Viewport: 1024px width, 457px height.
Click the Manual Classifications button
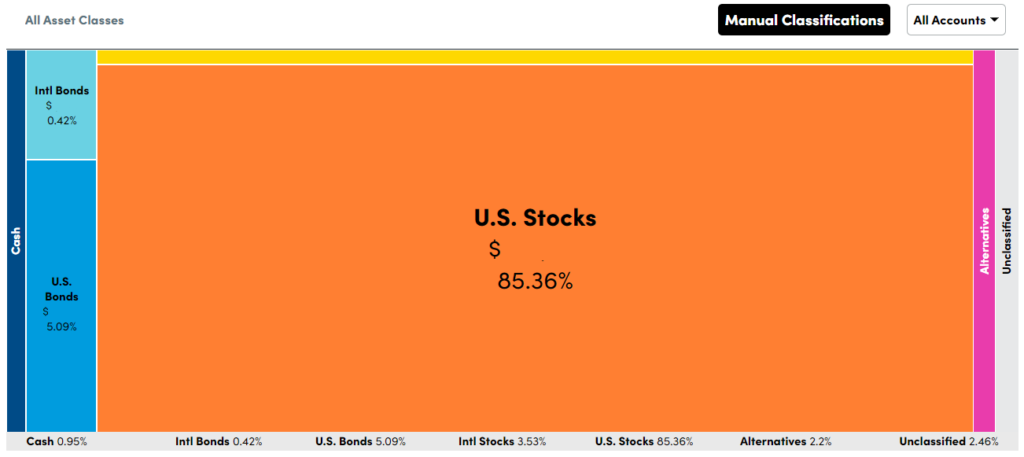pos(804,20)
